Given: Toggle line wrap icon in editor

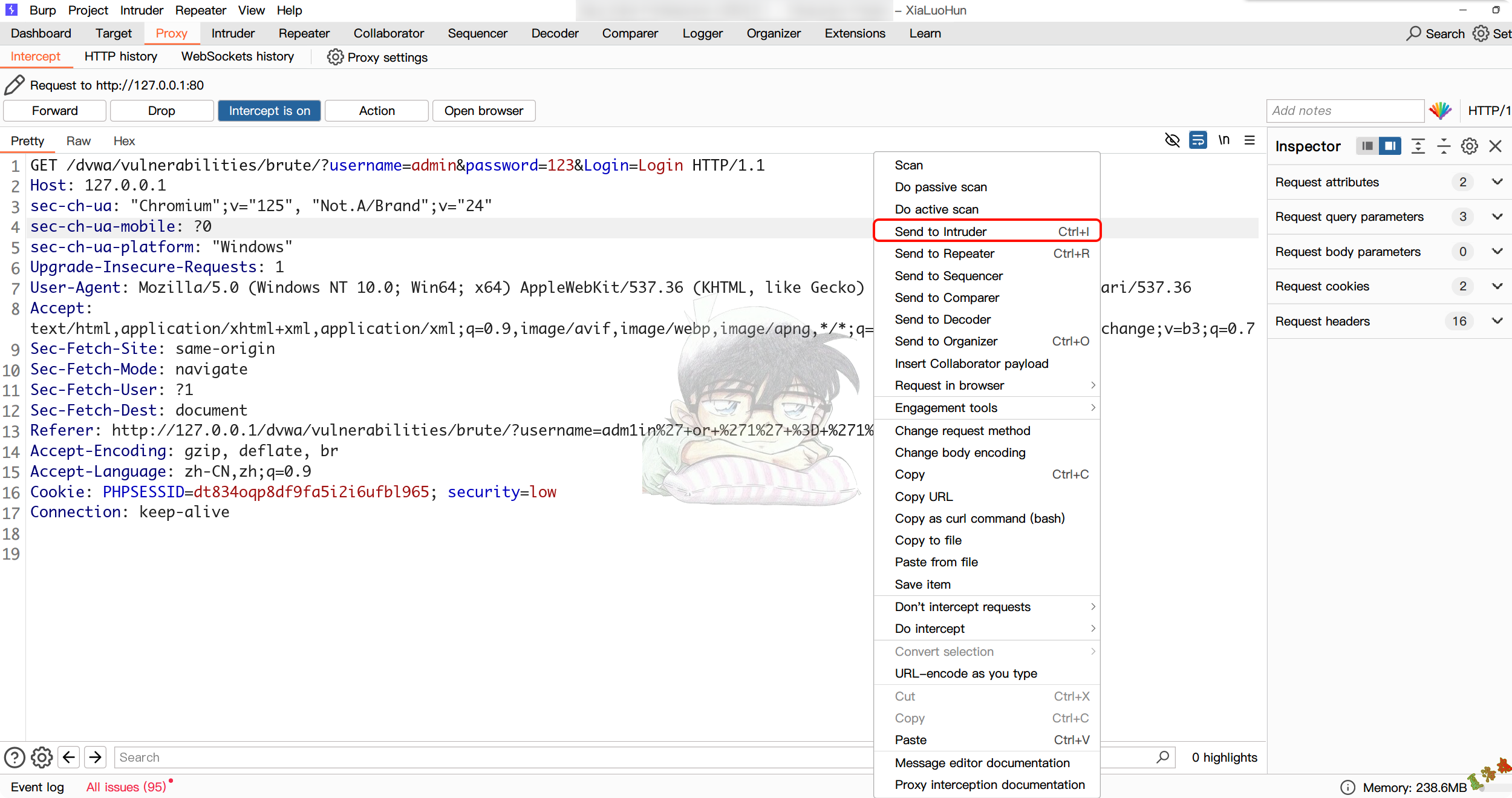Looking at the screenshot, I should pyautogui.click(x=1198, y=140).
